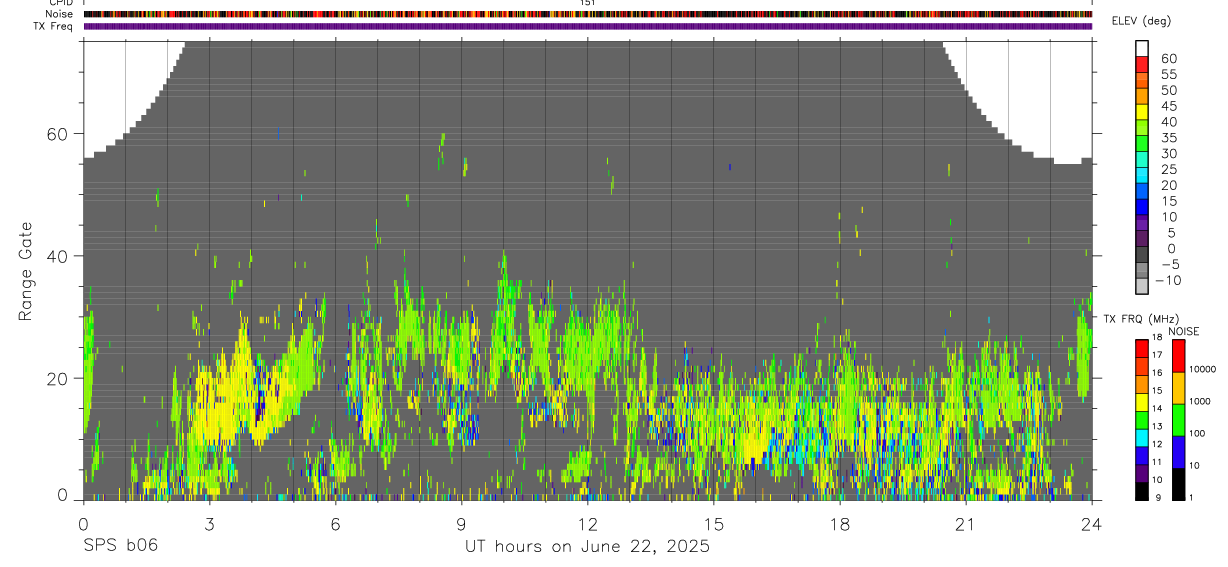Click the 'Noise' row label at top left
The width and height of the screenshot is (1228, 567).
coord(59,14)
